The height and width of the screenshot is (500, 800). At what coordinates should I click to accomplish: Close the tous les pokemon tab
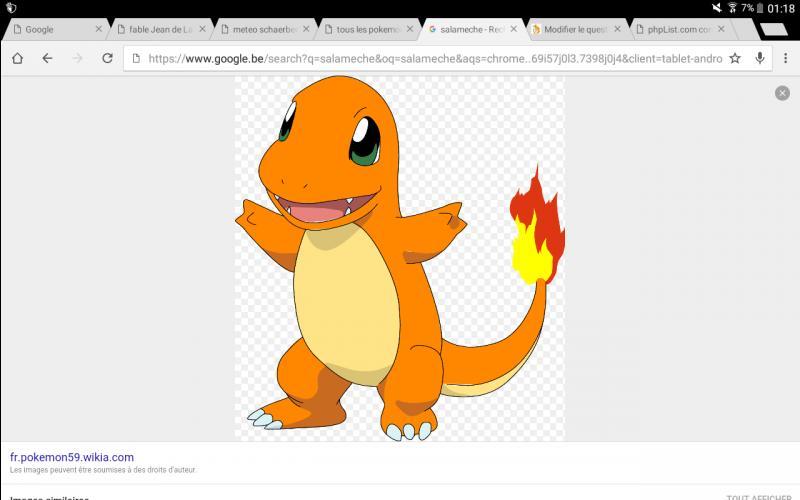tap(410, 29)
